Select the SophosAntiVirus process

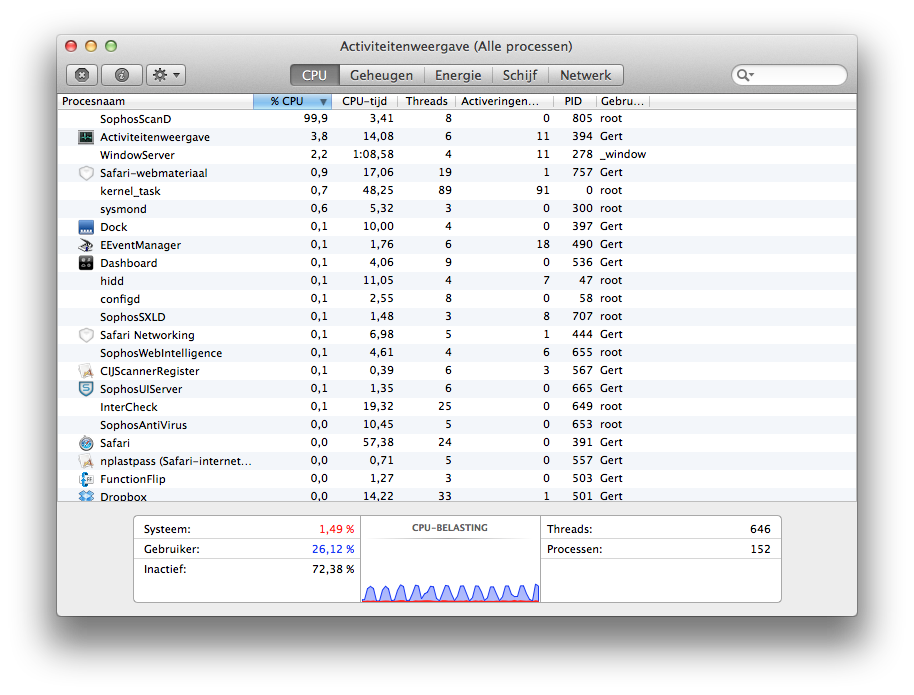[x=457, y=425]
